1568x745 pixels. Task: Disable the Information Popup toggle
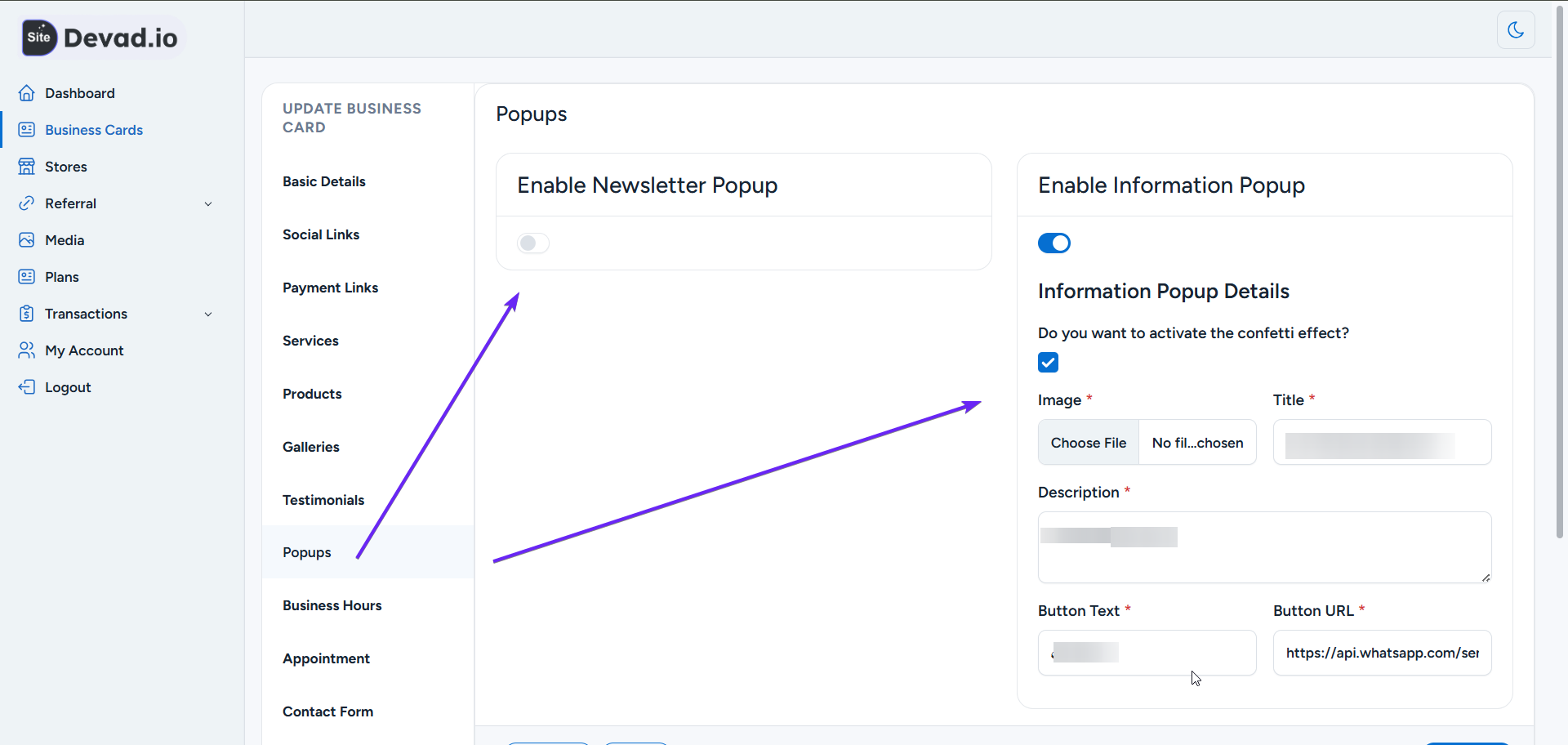(1053, 243)
